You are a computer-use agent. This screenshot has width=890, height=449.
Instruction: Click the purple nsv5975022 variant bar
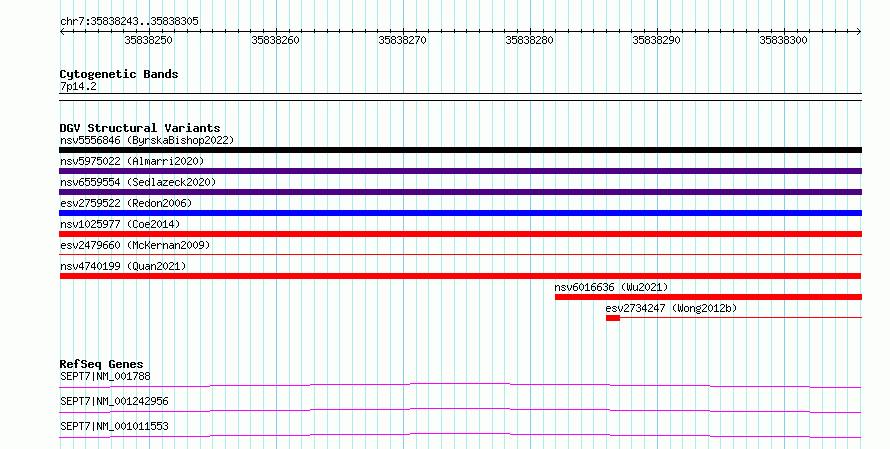click(x=460, y=171)
